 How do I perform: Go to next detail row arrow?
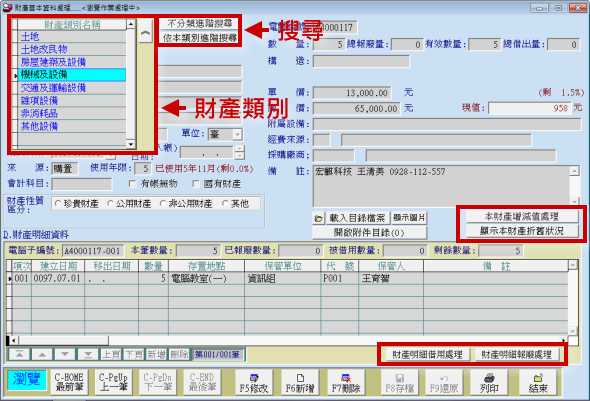point(65,354)
